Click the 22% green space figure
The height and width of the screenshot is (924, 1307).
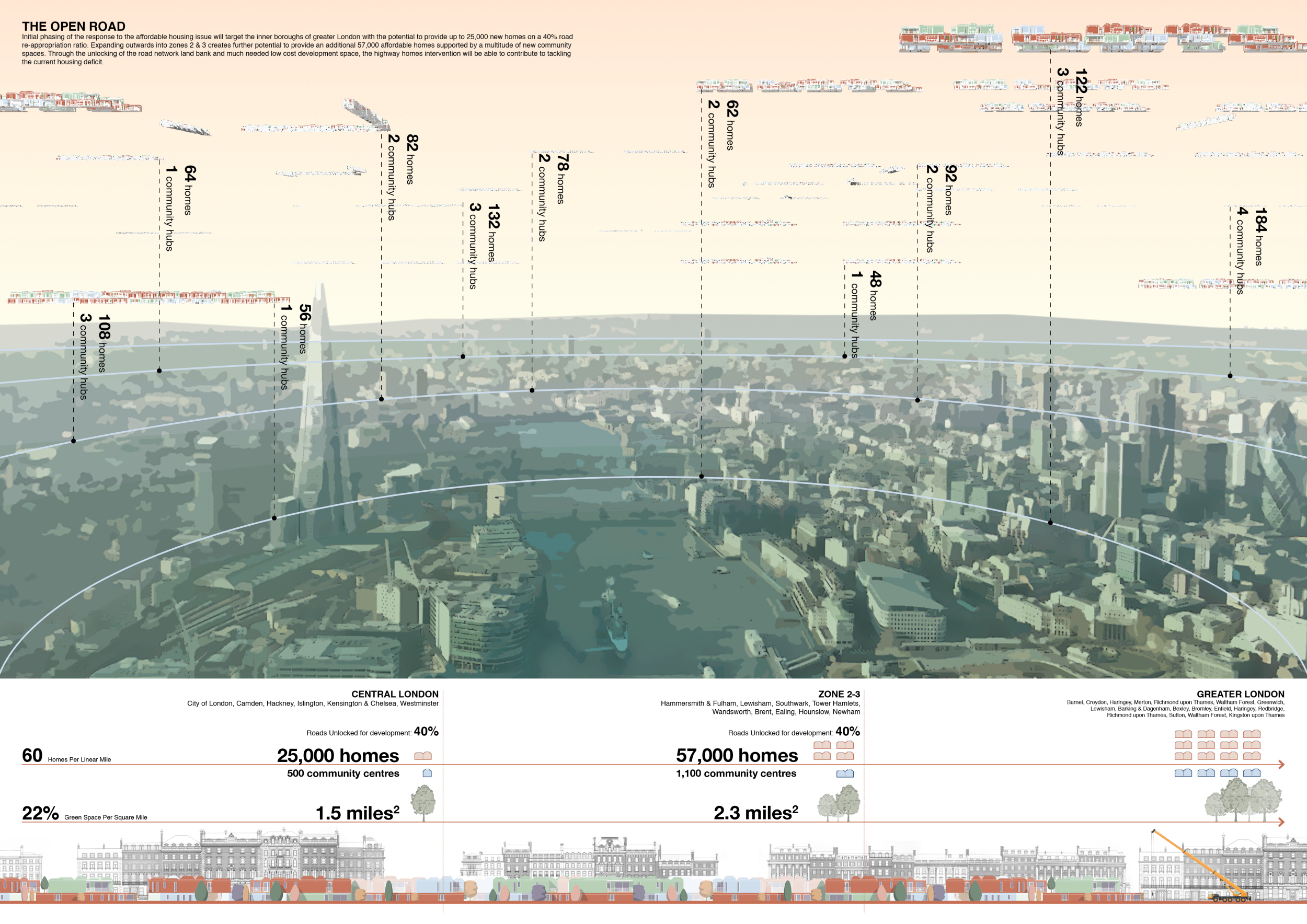coord(40,813)
